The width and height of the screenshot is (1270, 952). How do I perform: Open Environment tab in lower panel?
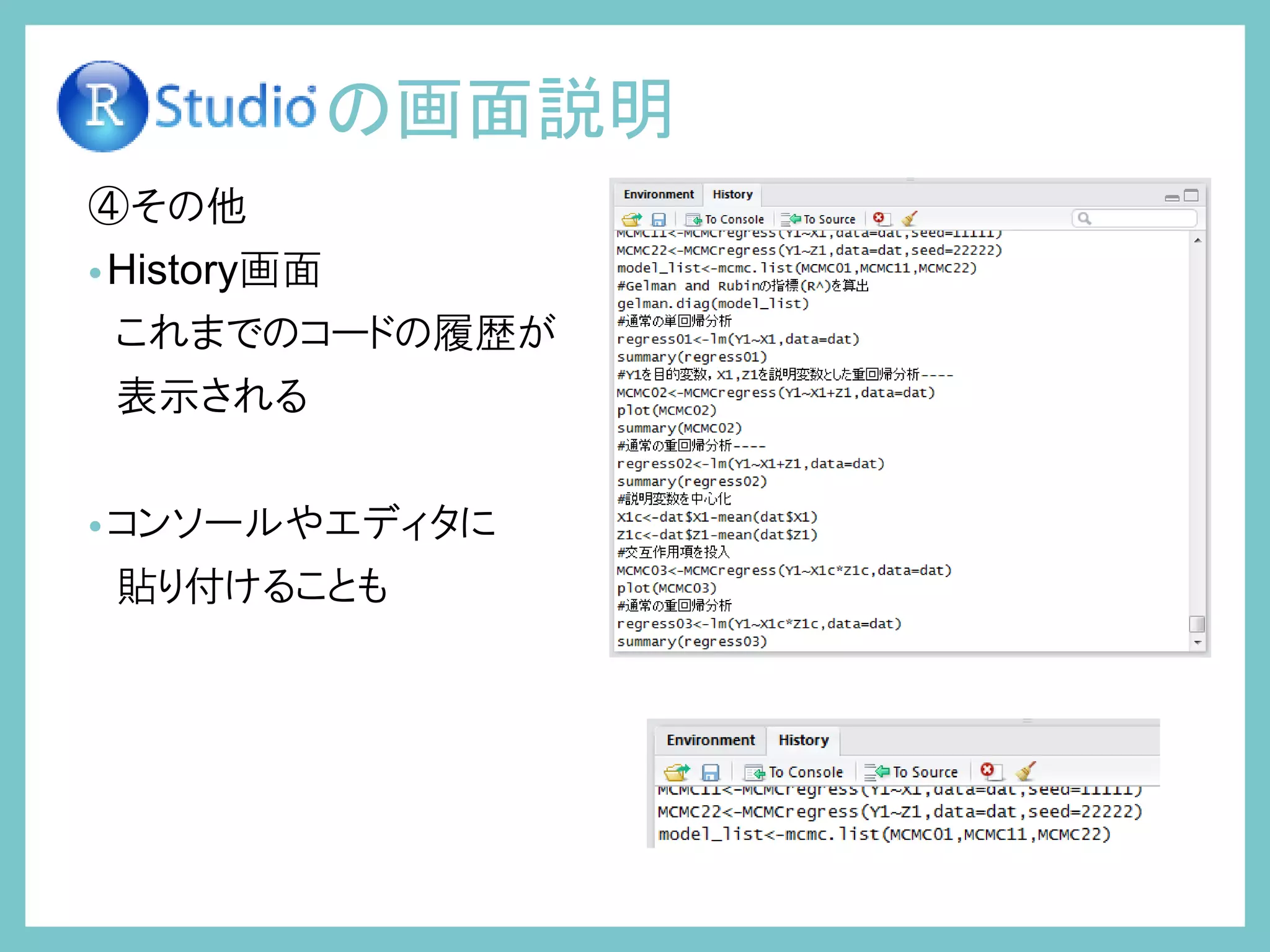click(x=711, y=740)
